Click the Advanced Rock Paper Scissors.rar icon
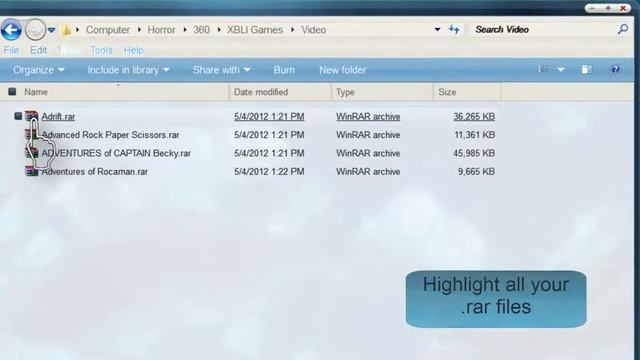The image size is (640, 360). tap(31, 135)
